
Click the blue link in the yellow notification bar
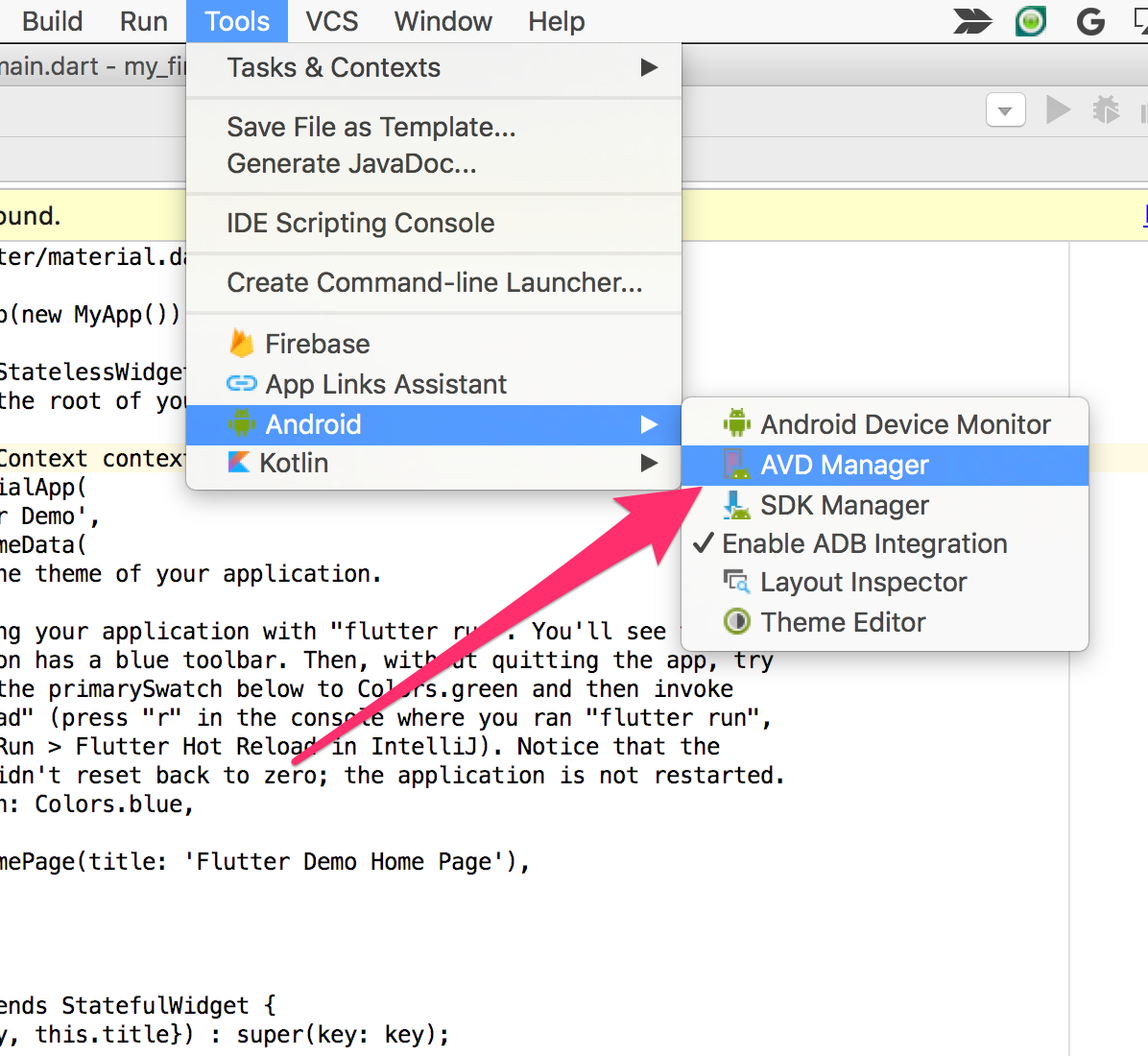tap(1145, 215)
